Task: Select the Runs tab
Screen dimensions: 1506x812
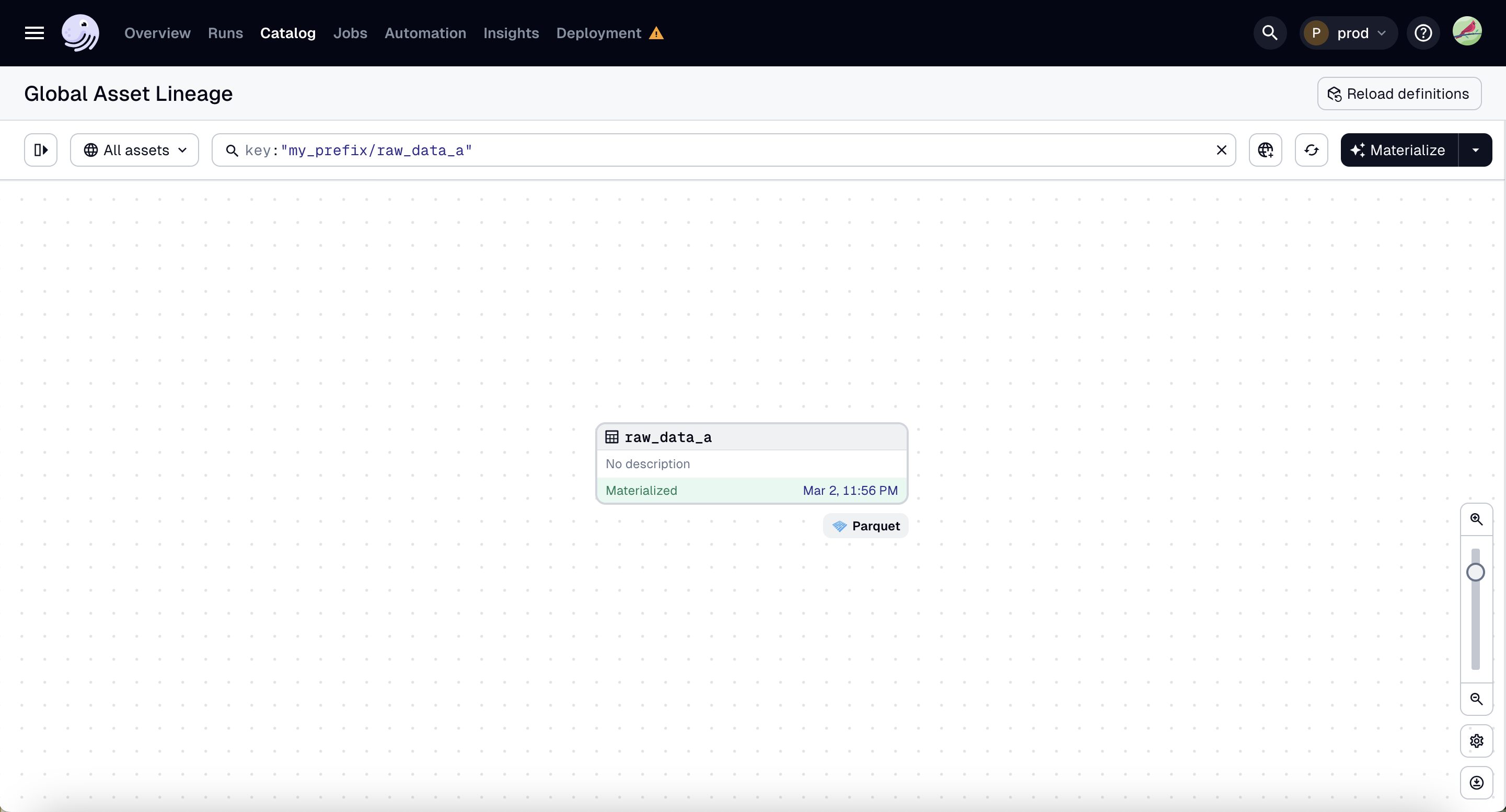Action: point(225,33)
